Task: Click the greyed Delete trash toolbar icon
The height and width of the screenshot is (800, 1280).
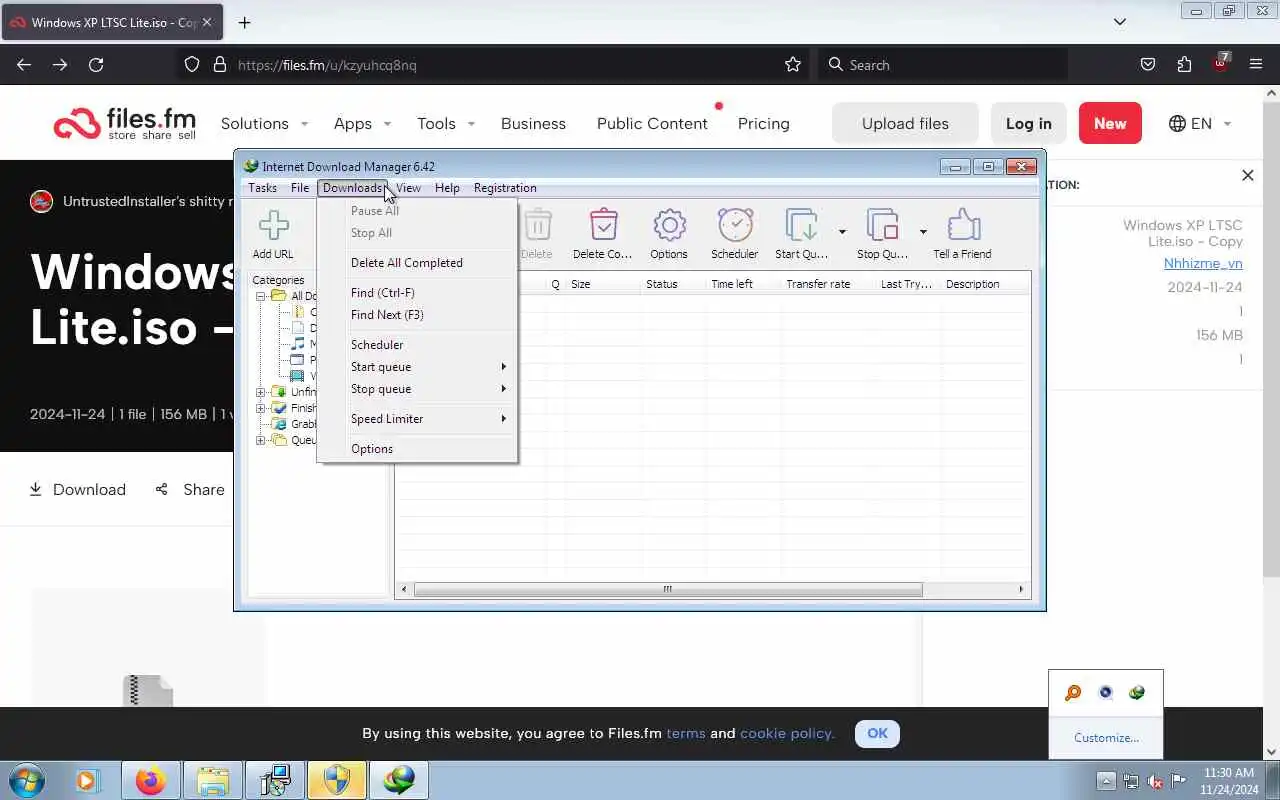Action: coord(537,233)
